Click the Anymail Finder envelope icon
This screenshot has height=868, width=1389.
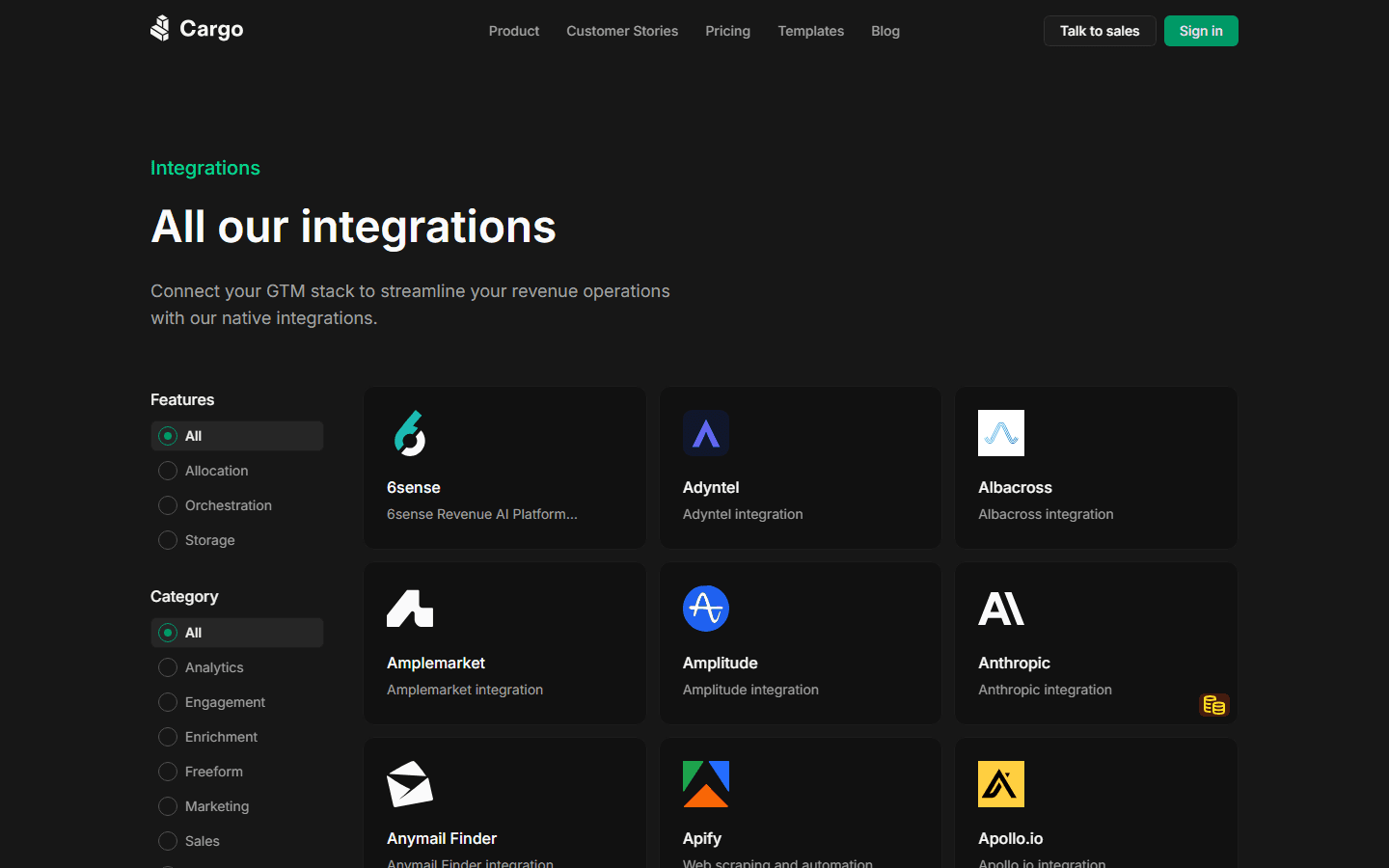click(409, 784)
